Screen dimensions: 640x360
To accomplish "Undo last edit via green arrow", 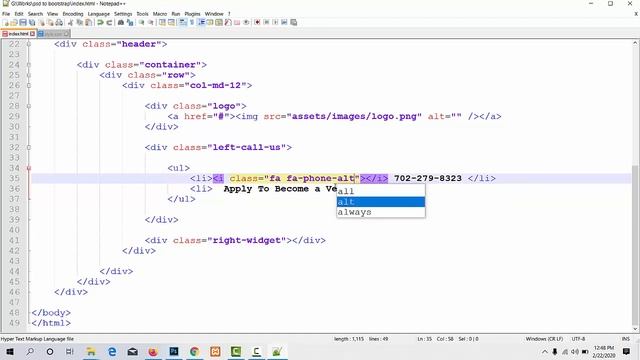I will coord(100,22).
